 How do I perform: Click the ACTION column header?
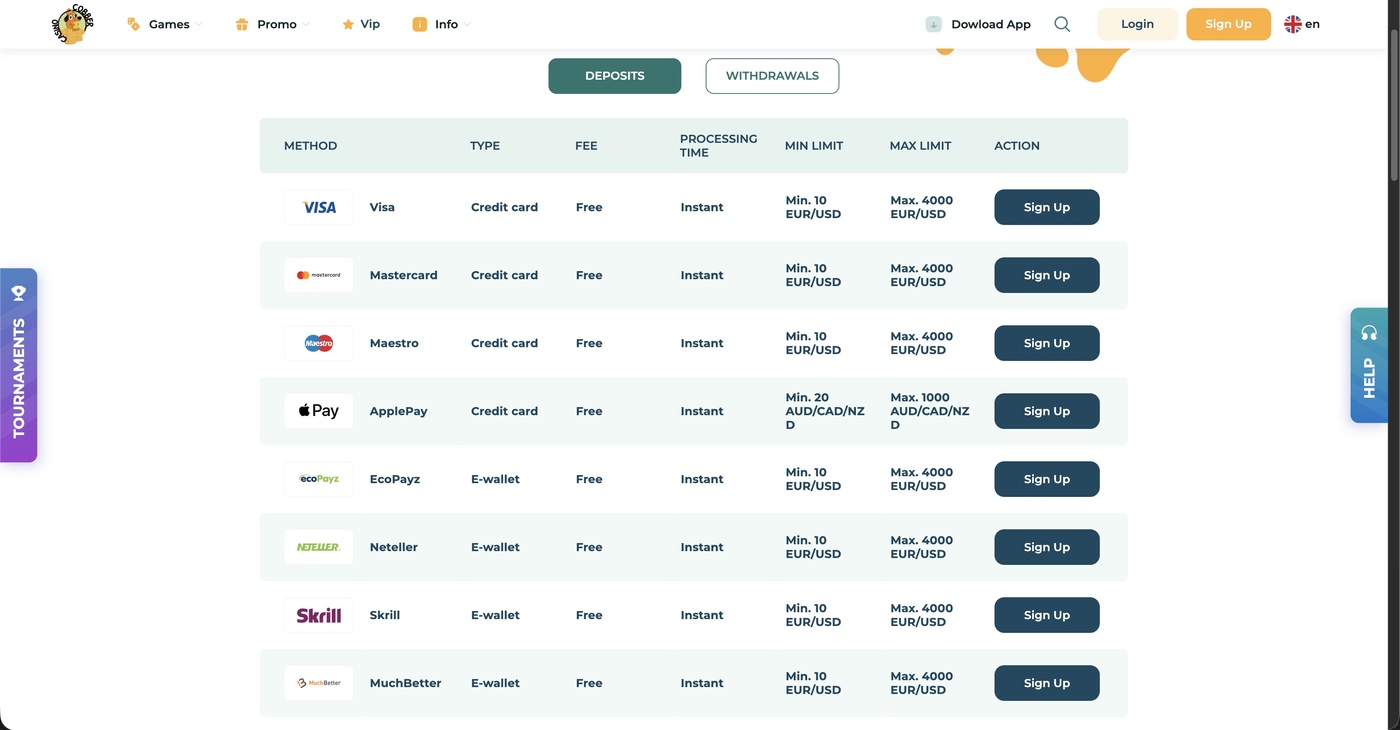point(1017,146)
